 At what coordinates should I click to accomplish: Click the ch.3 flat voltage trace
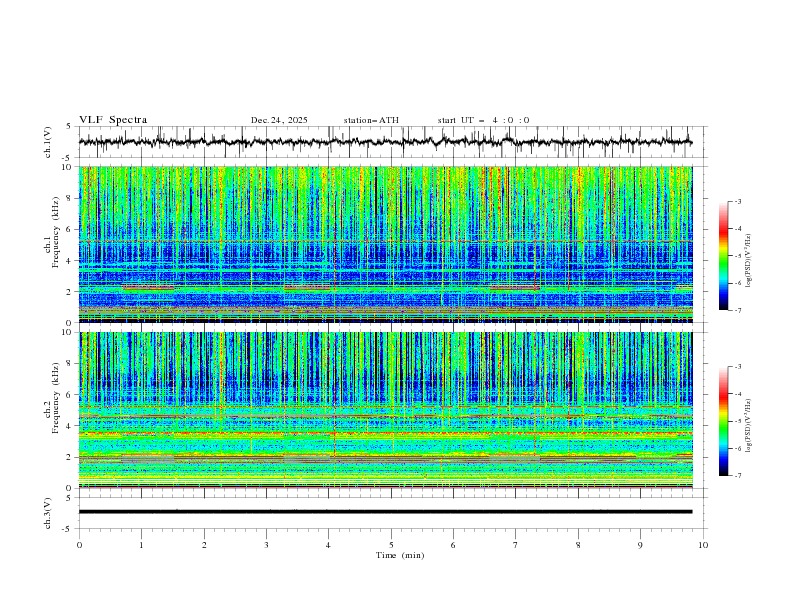(x=385, y=512)
